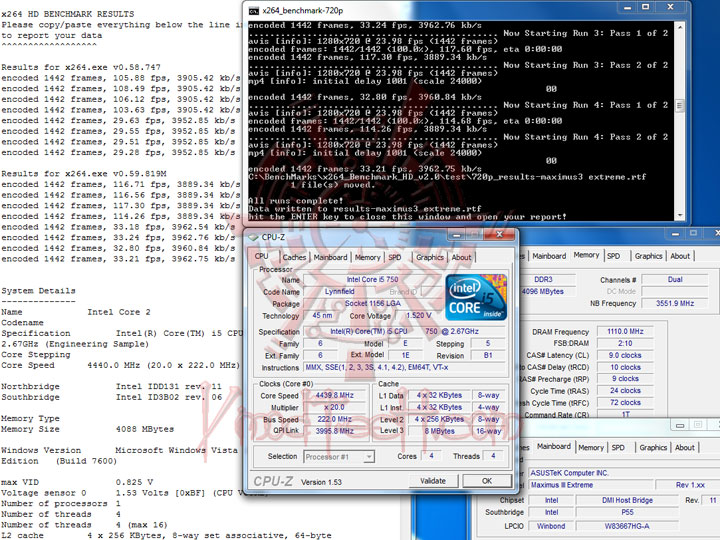
Task: Click 'Results for x264.exe v0.59.819M' heading
Action: pos(84,174)
